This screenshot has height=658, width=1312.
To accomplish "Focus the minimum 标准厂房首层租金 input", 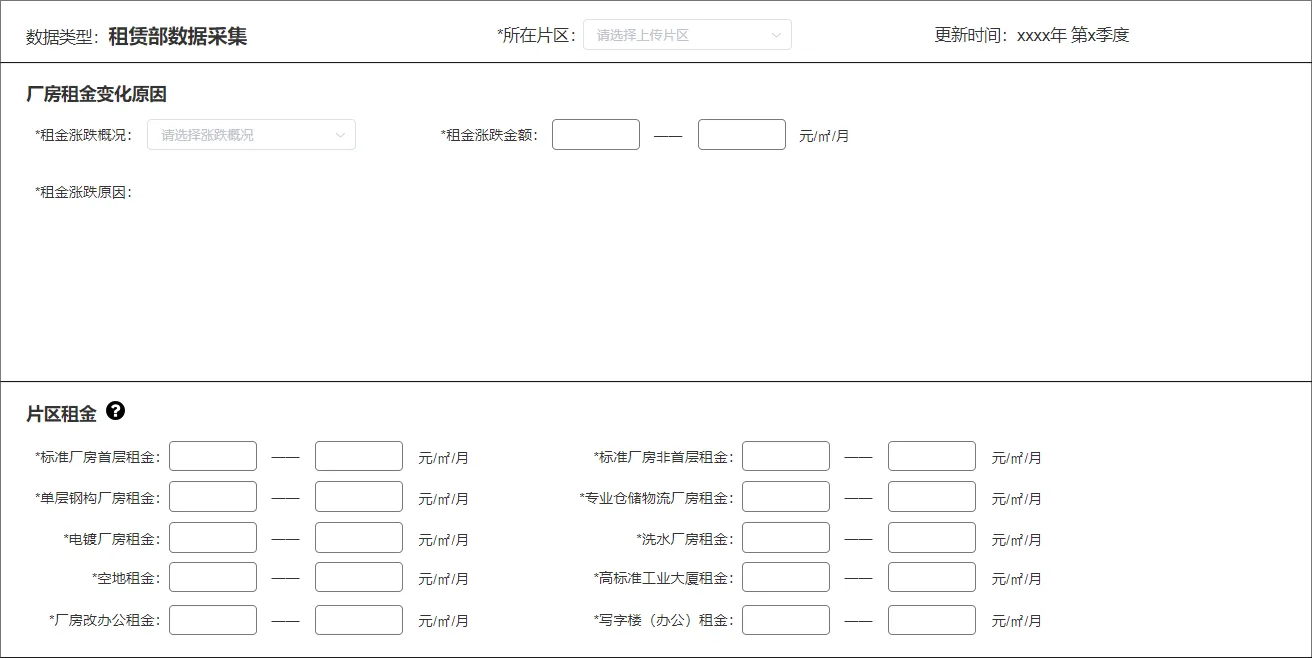I will tap(213, 456).
